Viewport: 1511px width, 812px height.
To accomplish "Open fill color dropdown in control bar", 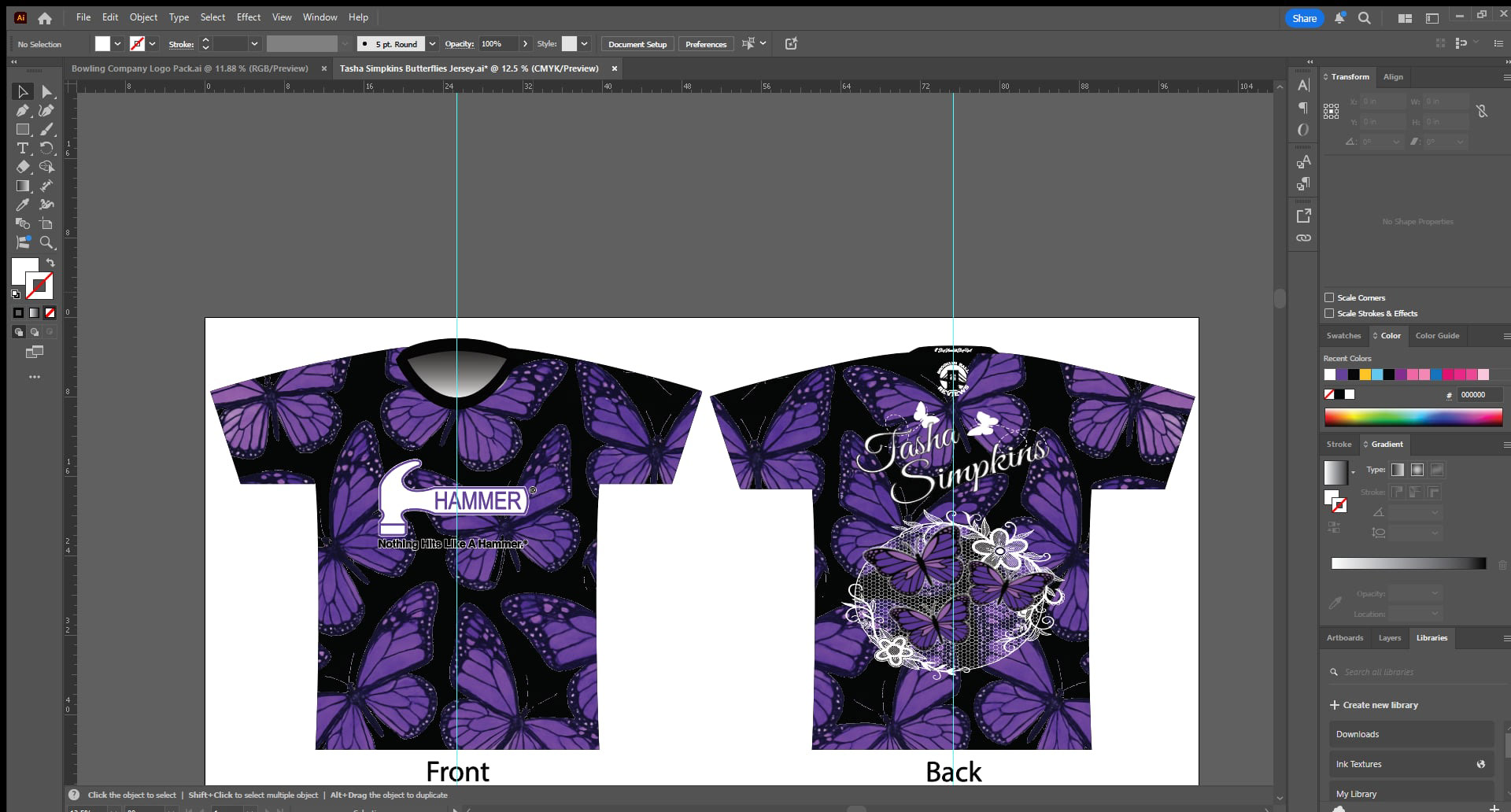I will coord(117,44).
